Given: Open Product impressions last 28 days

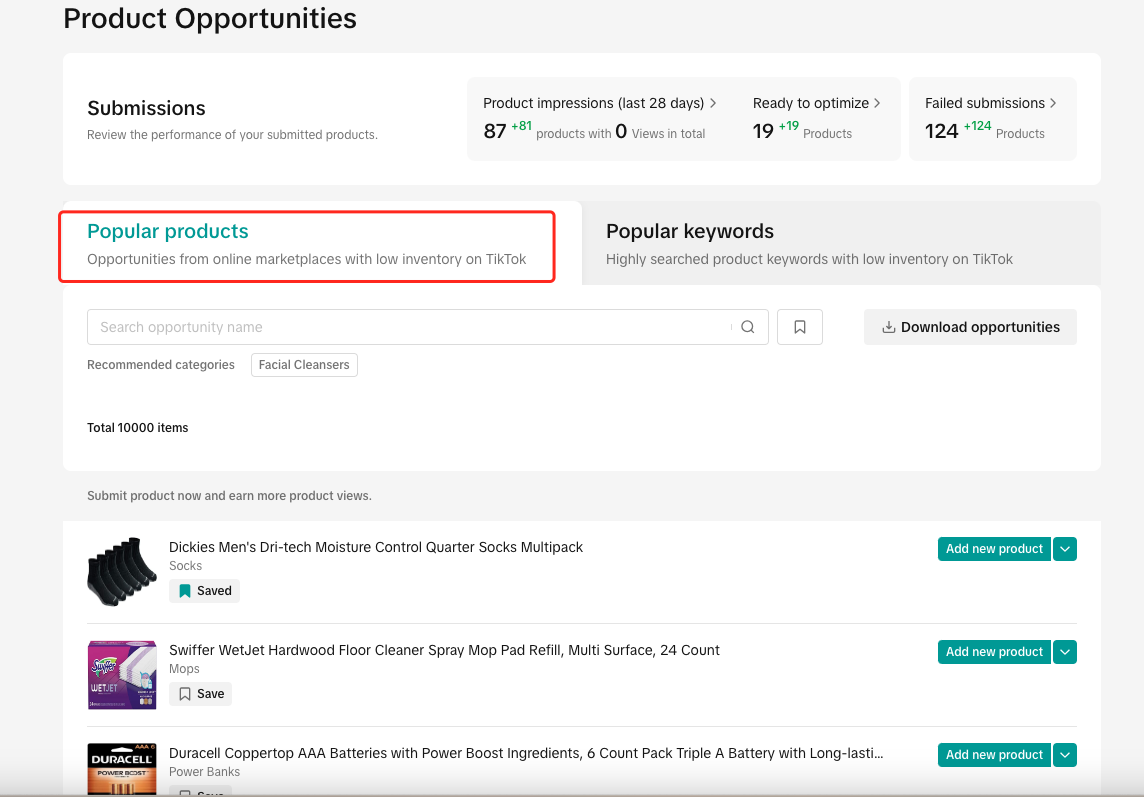Looking at the screenshot, I should pos(600,103).
